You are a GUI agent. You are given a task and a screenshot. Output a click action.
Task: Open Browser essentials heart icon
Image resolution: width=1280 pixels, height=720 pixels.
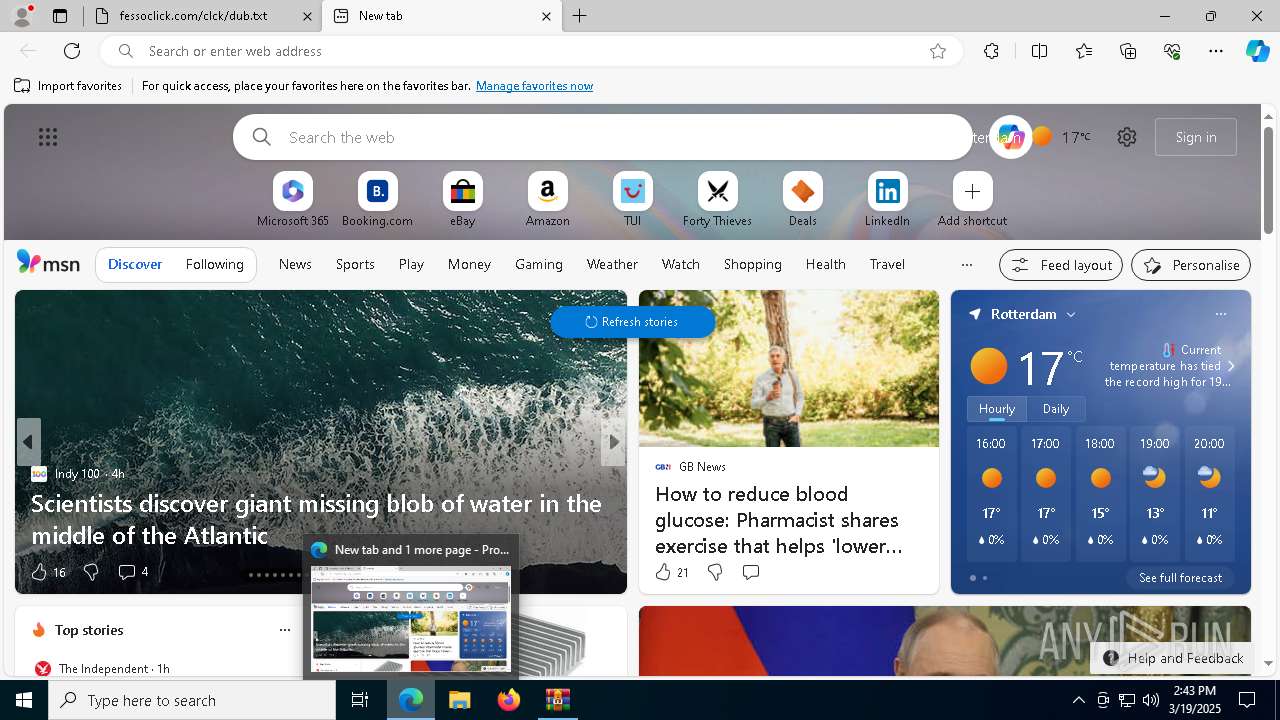pyautogui.click(x=1172, y=51)
